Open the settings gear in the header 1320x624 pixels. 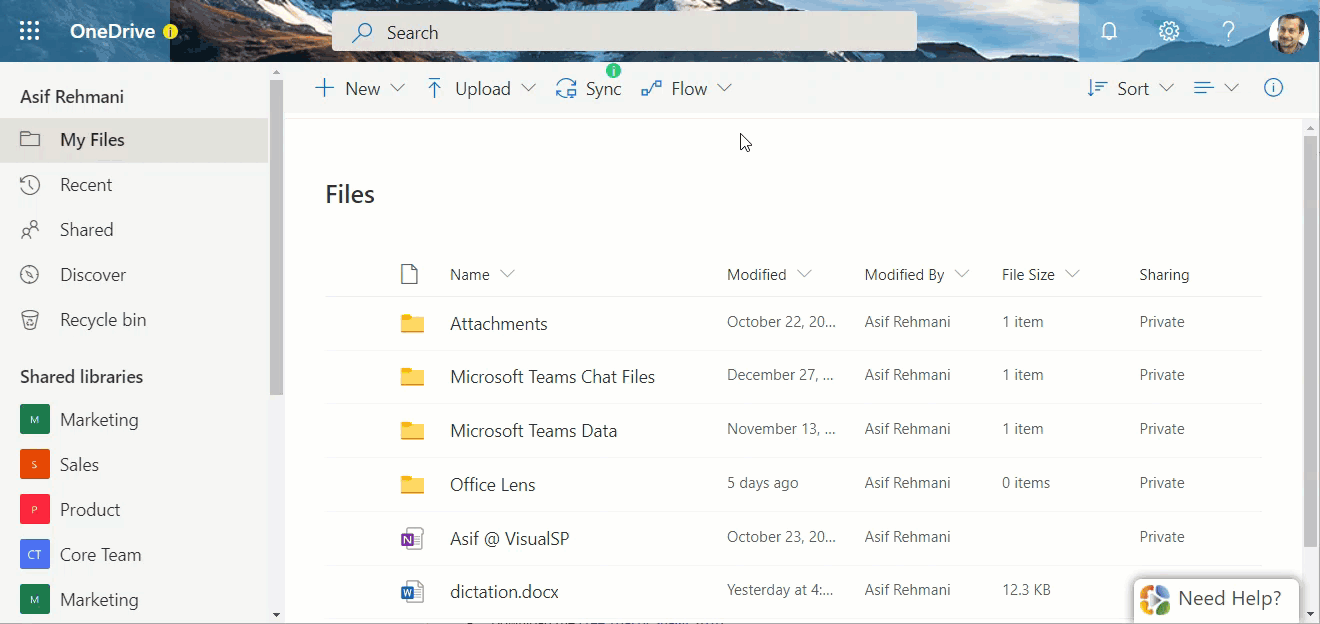[x=1169, y=31]
